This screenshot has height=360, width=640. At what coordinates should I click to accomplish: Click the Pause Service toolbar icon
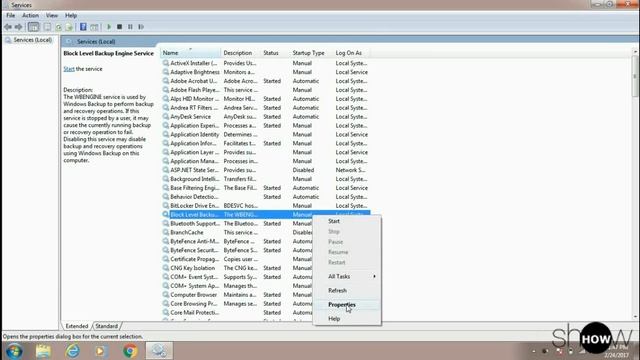click(x=130, y=27)
